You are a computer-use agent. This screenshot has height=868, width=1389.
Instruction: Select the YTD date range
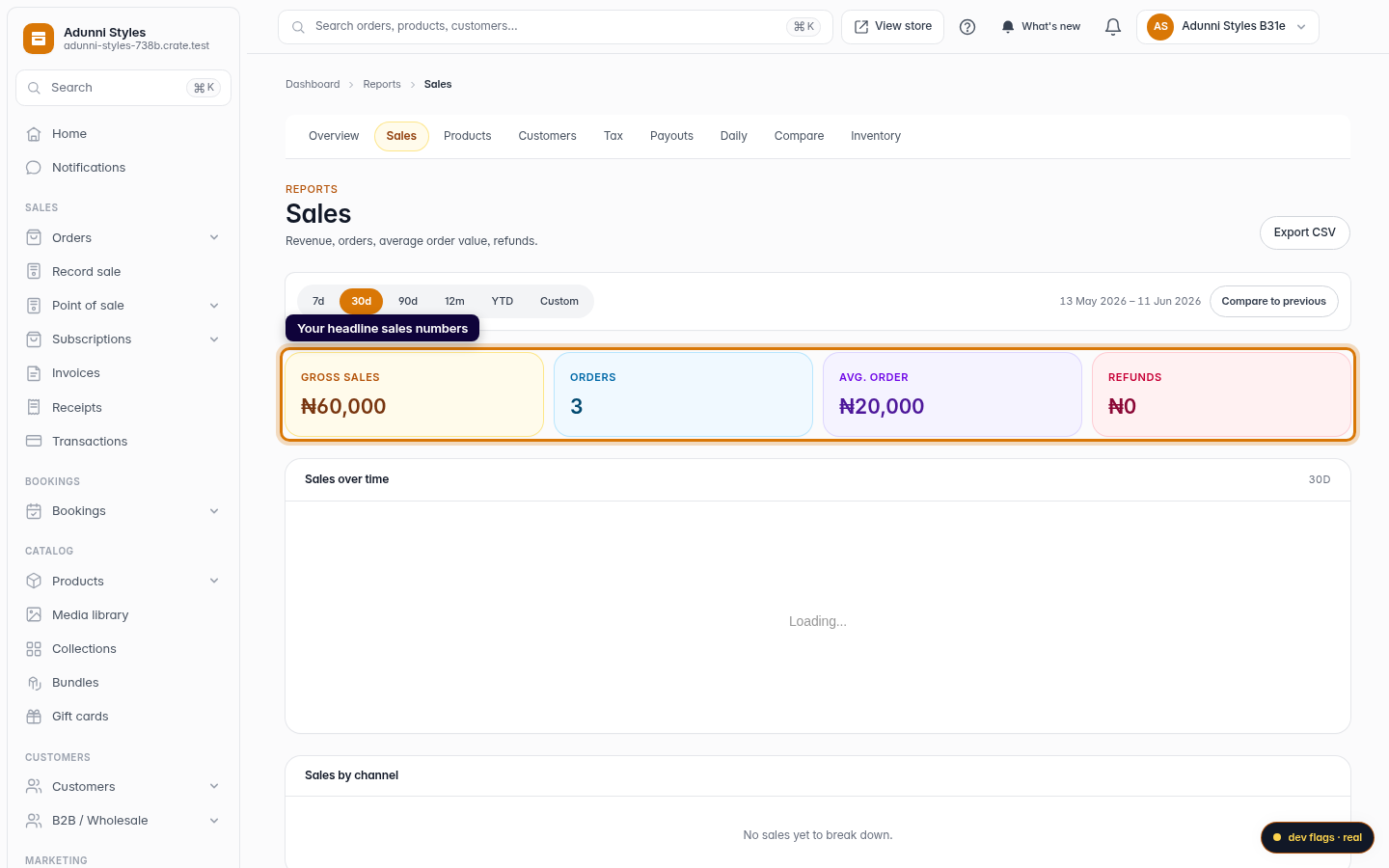[x=503, y=302]
